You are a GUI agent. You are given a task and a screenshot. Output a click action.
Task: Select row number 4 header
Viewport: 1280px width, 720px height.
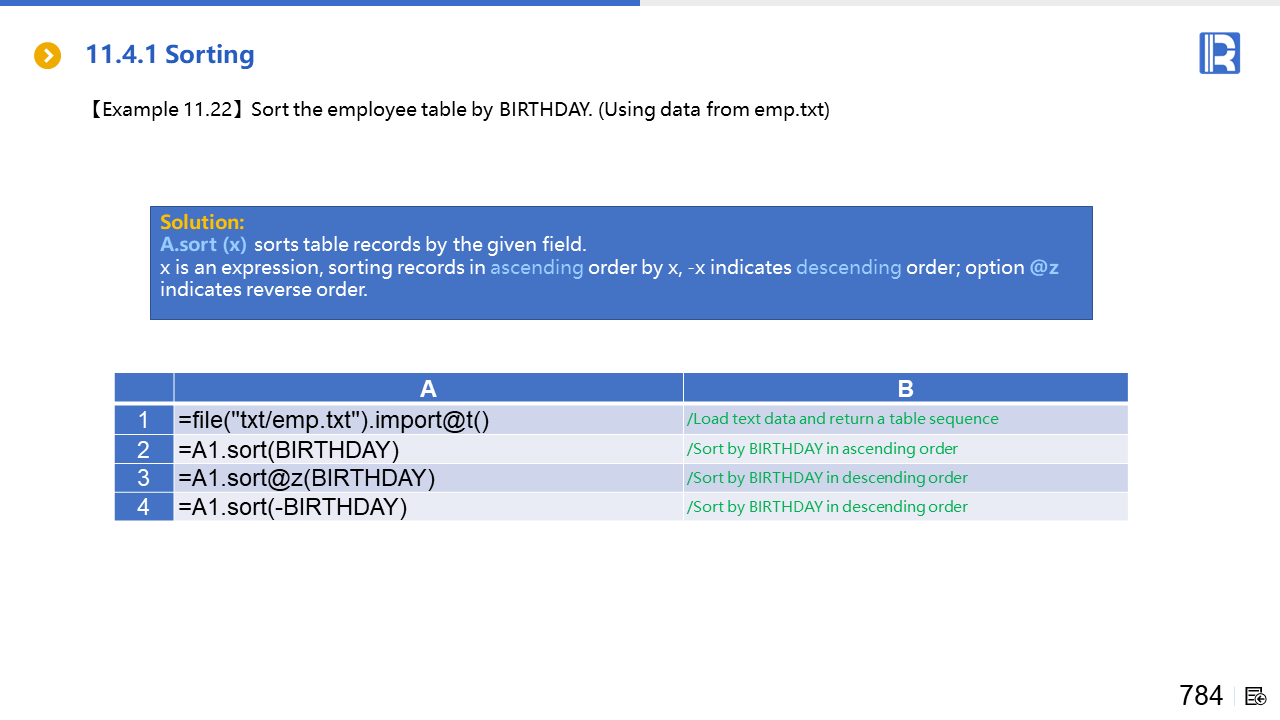(x=144, y=507)
